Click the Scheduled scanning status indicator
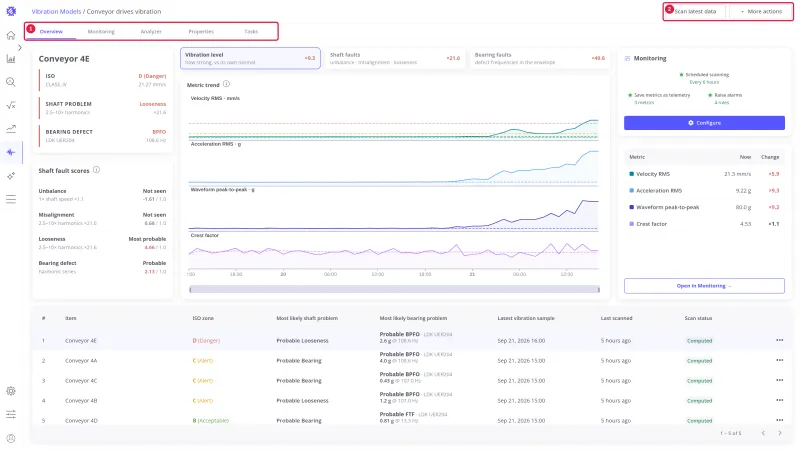Image resolution: width=800 pixels, height=450 pixels. (681, 74)
